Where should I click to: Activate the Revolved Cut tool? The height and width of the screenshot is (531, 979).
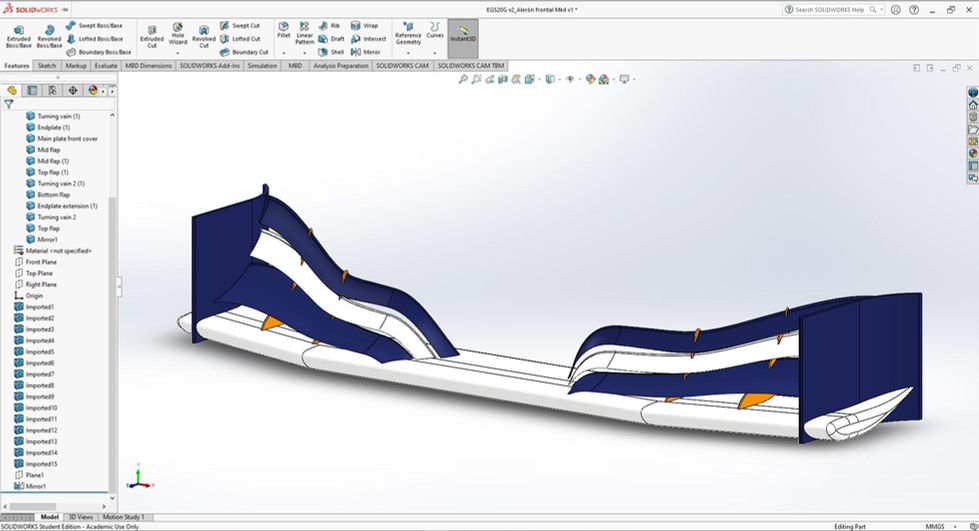204,37
